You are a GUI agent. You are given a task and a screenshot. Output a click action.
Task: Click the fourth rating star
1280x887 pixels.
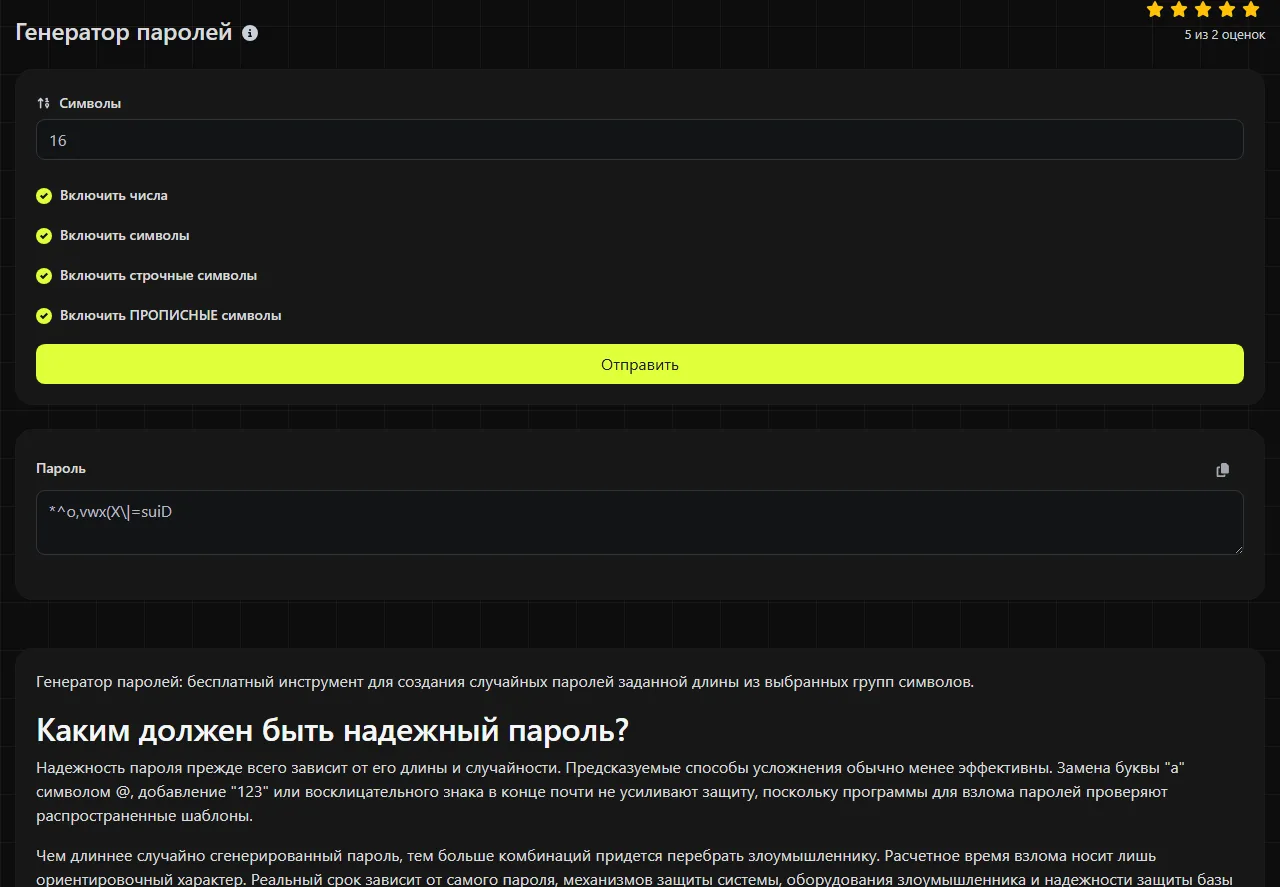pos(1227,10)
